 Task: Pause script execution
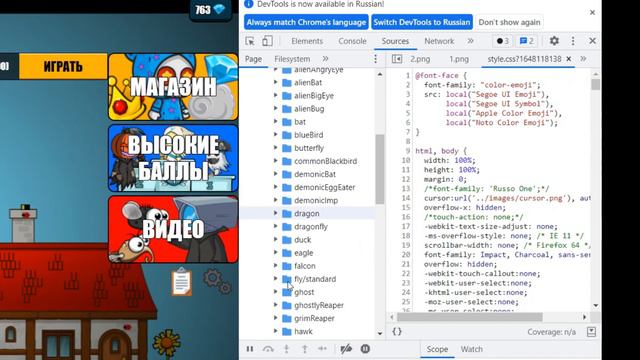pyautogui.click(x=250, y=349)
